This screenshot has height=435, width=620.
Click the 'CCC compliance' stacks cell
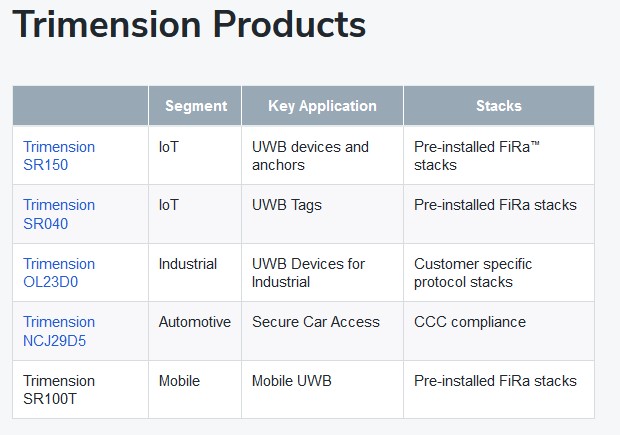pos(469,322)
